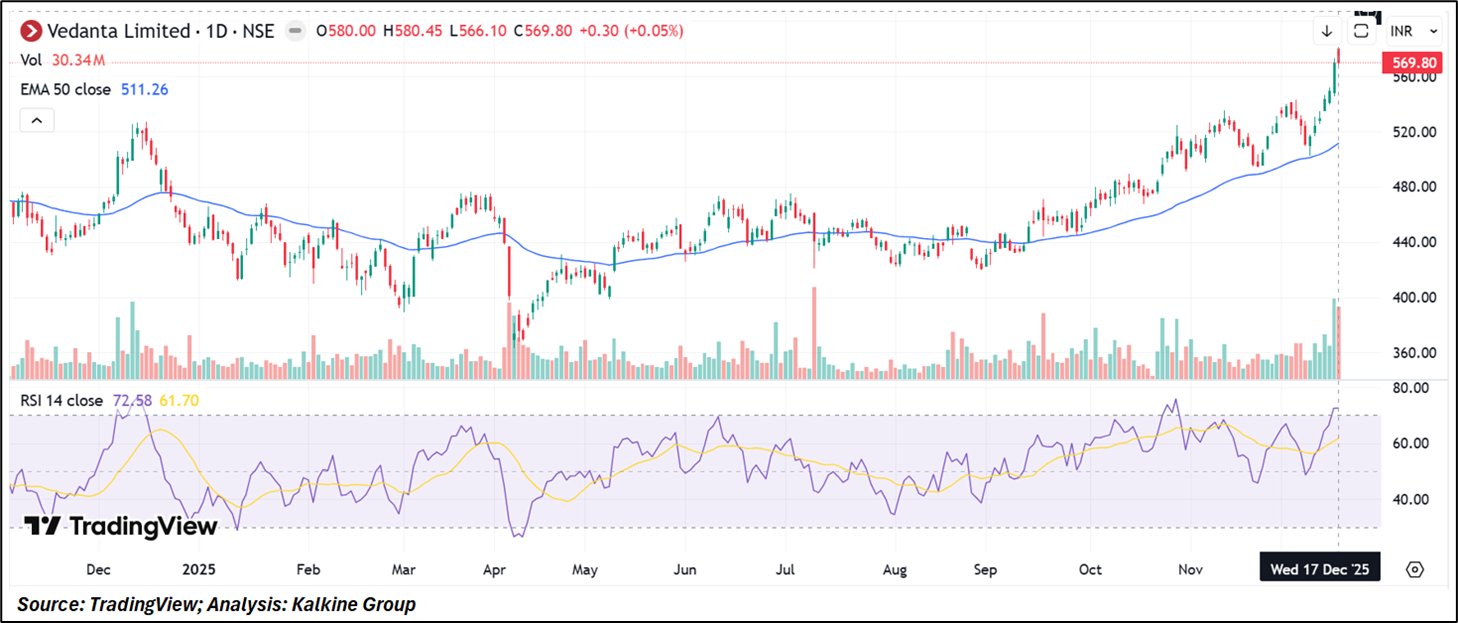Click the Sep marker on the time axis

986,569
